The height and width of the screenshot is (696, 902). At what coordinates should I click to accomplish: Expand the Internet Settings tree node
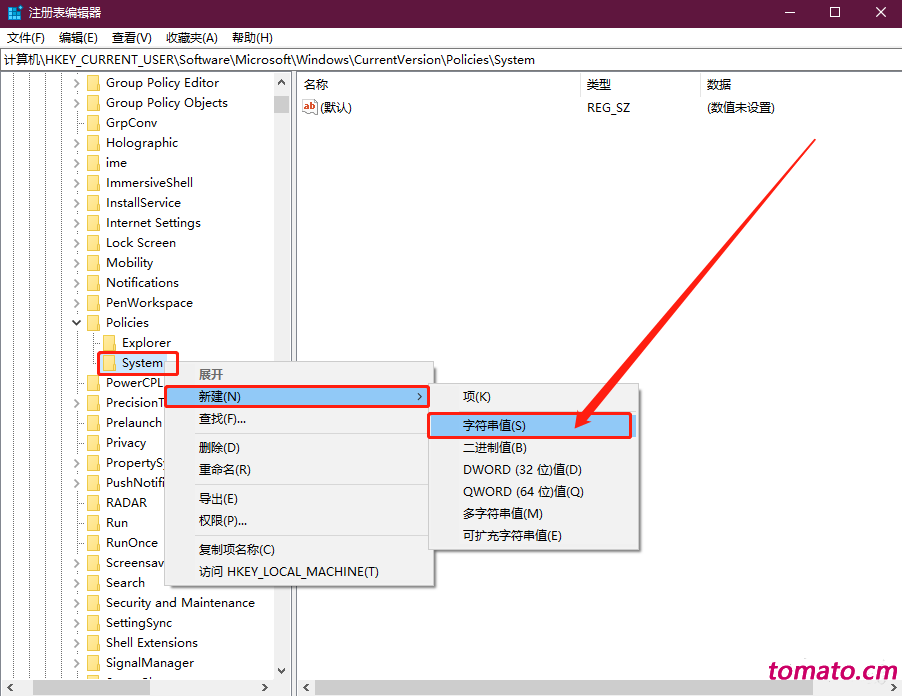[77, 223]
